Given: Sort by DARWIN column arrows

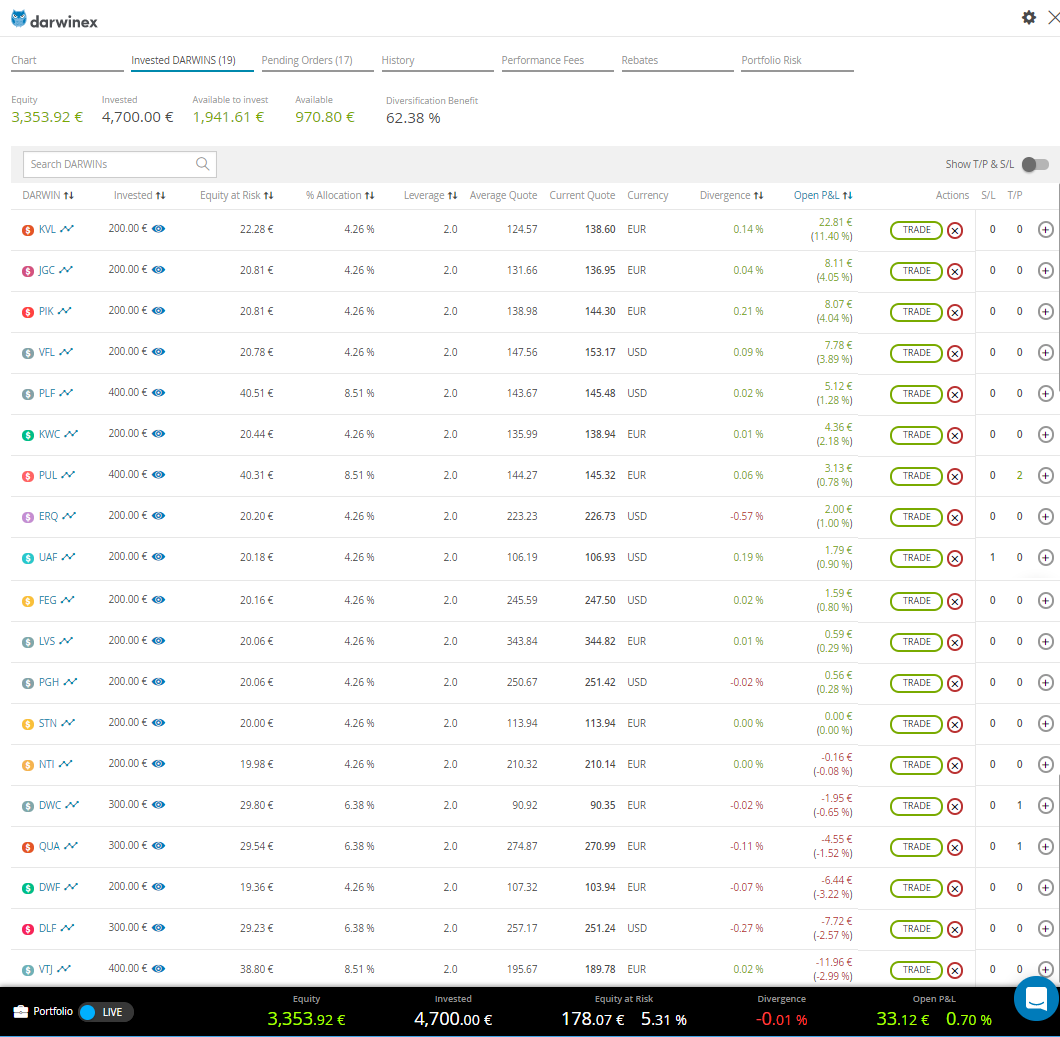Looking at the screenshot, I should click(68, 195).
